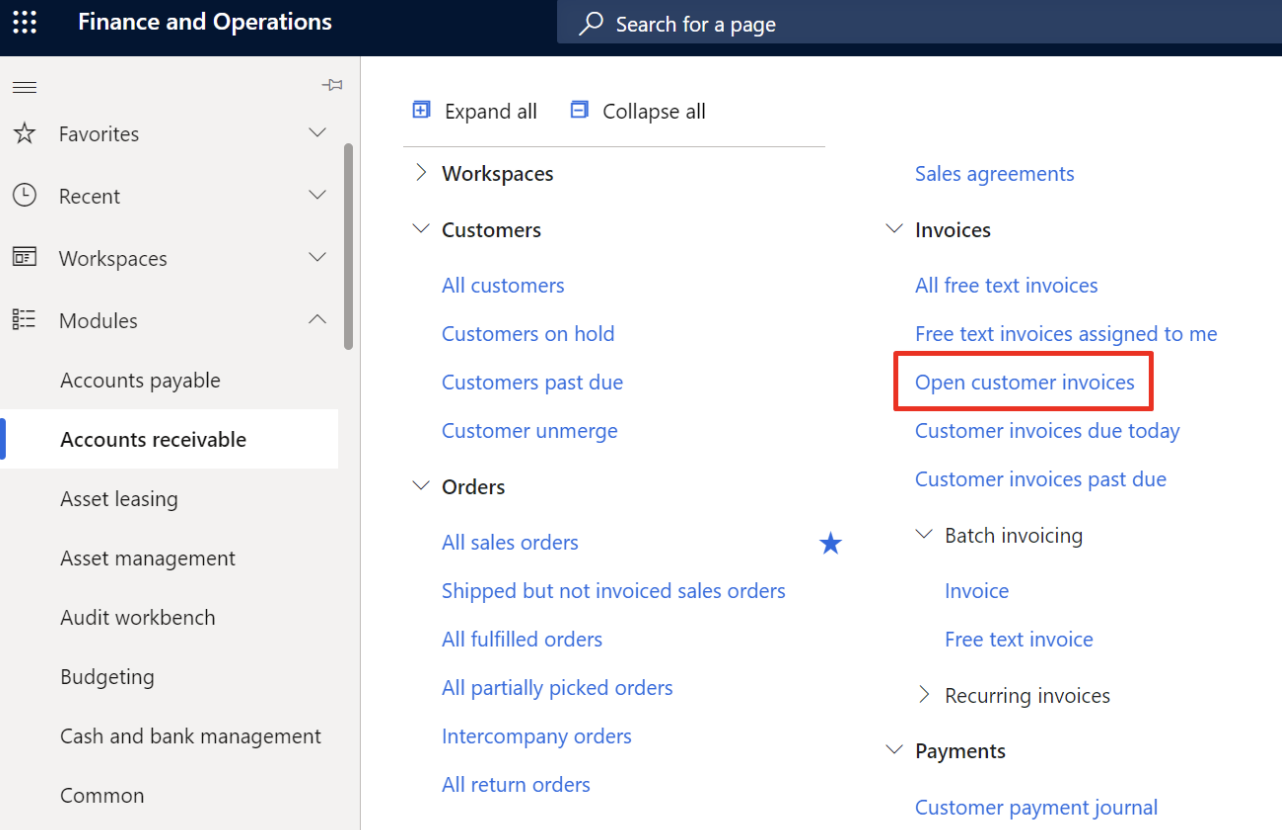Open the app launcher waffle icon
Screen dimensions: 1282x830
pyautogui.click(x=24, y=22)
